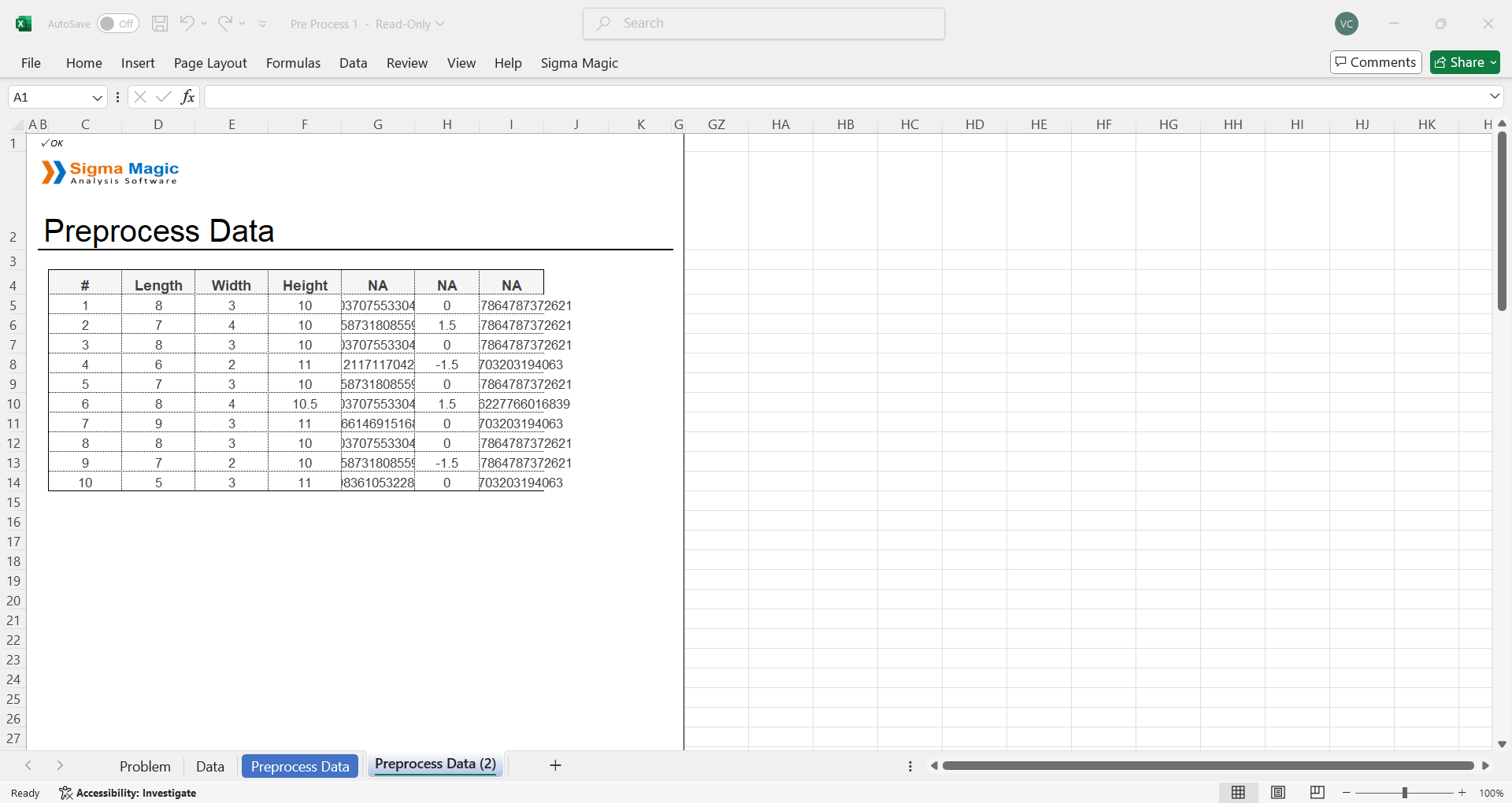1512x803 pixels.
Task: Click the Accessibility Investigate status icon
Action: 66,793
